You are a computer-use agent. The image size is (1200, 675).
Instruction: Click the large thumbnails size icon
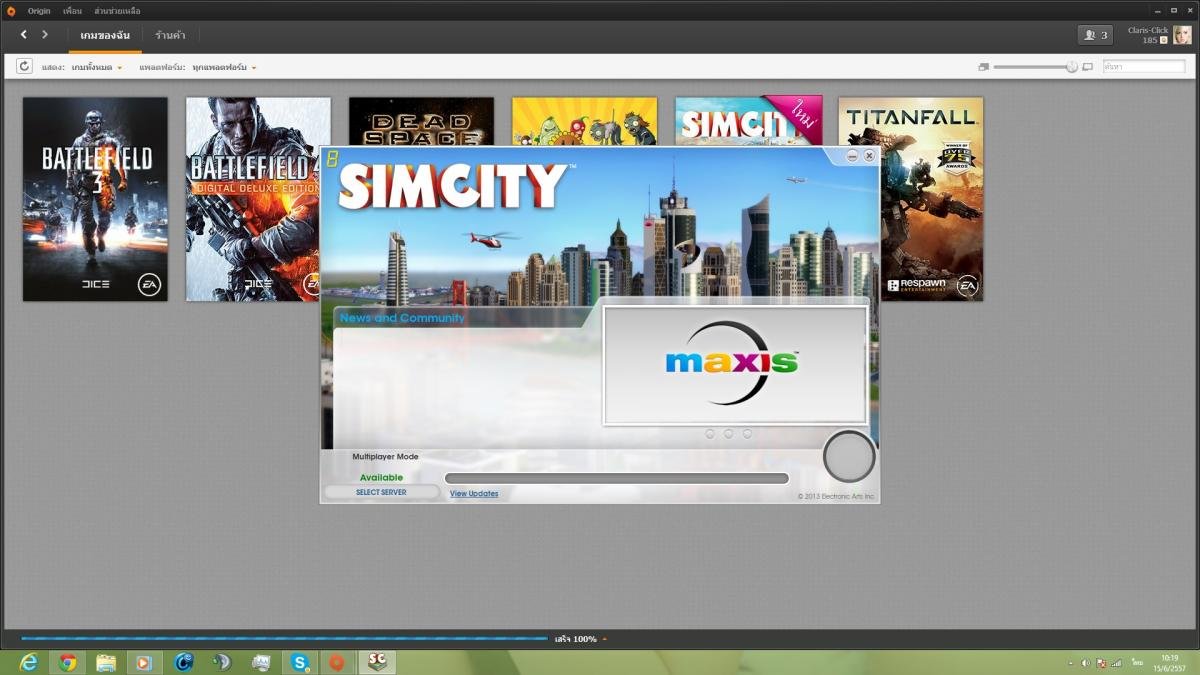tap(1088, 67)
